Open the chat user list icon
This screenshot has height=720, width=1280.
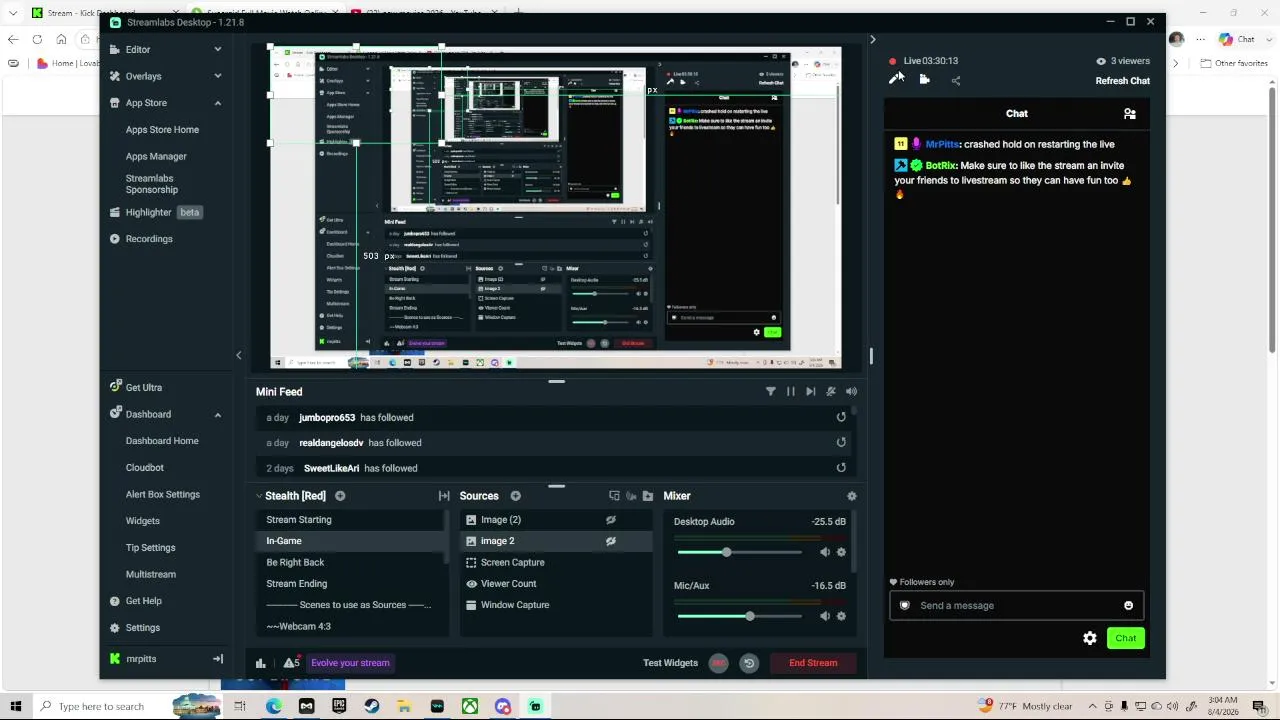point(1130,114)
